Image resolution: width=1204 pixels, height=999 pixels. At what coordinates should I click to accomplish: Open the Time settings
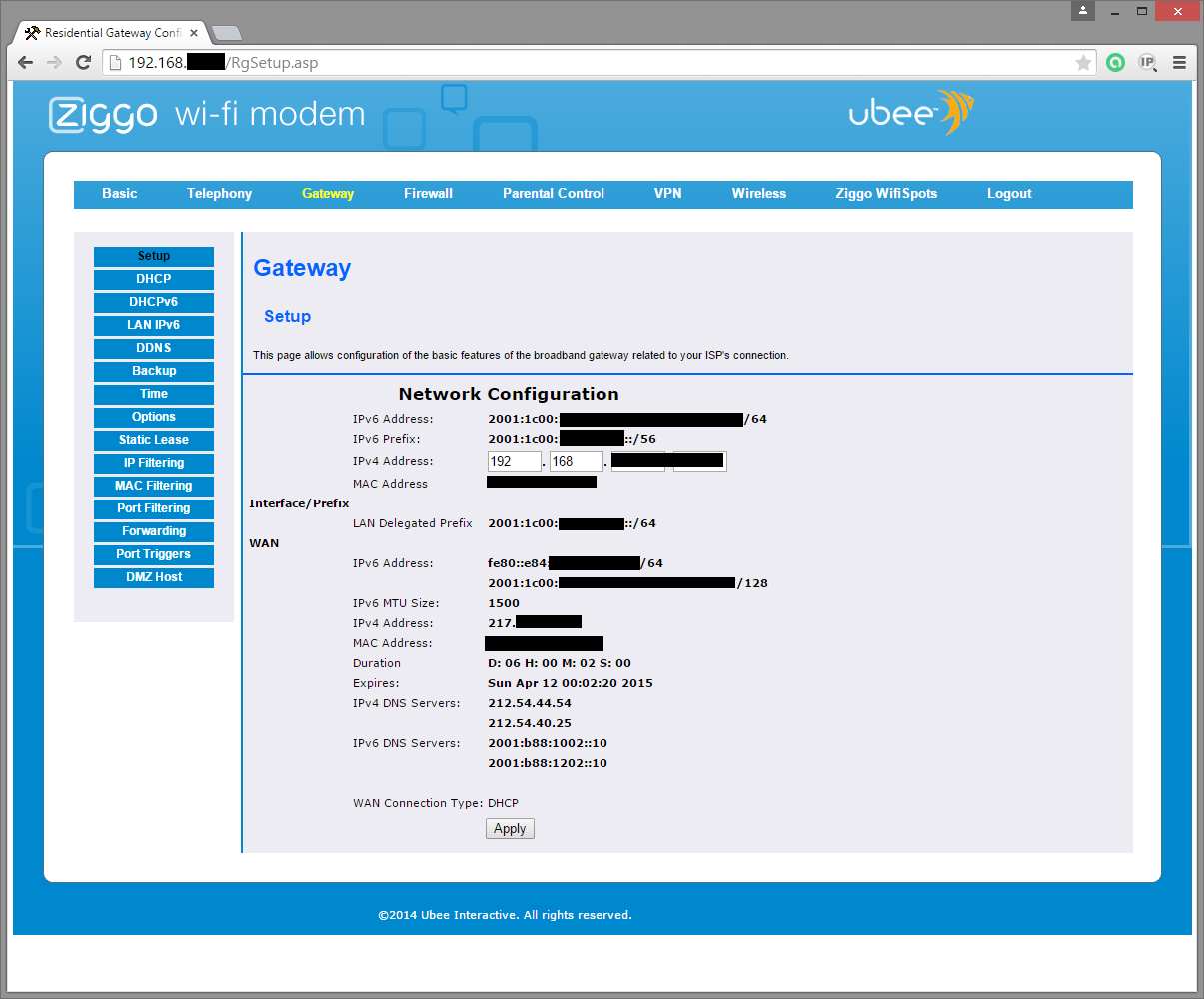[154, 394]
